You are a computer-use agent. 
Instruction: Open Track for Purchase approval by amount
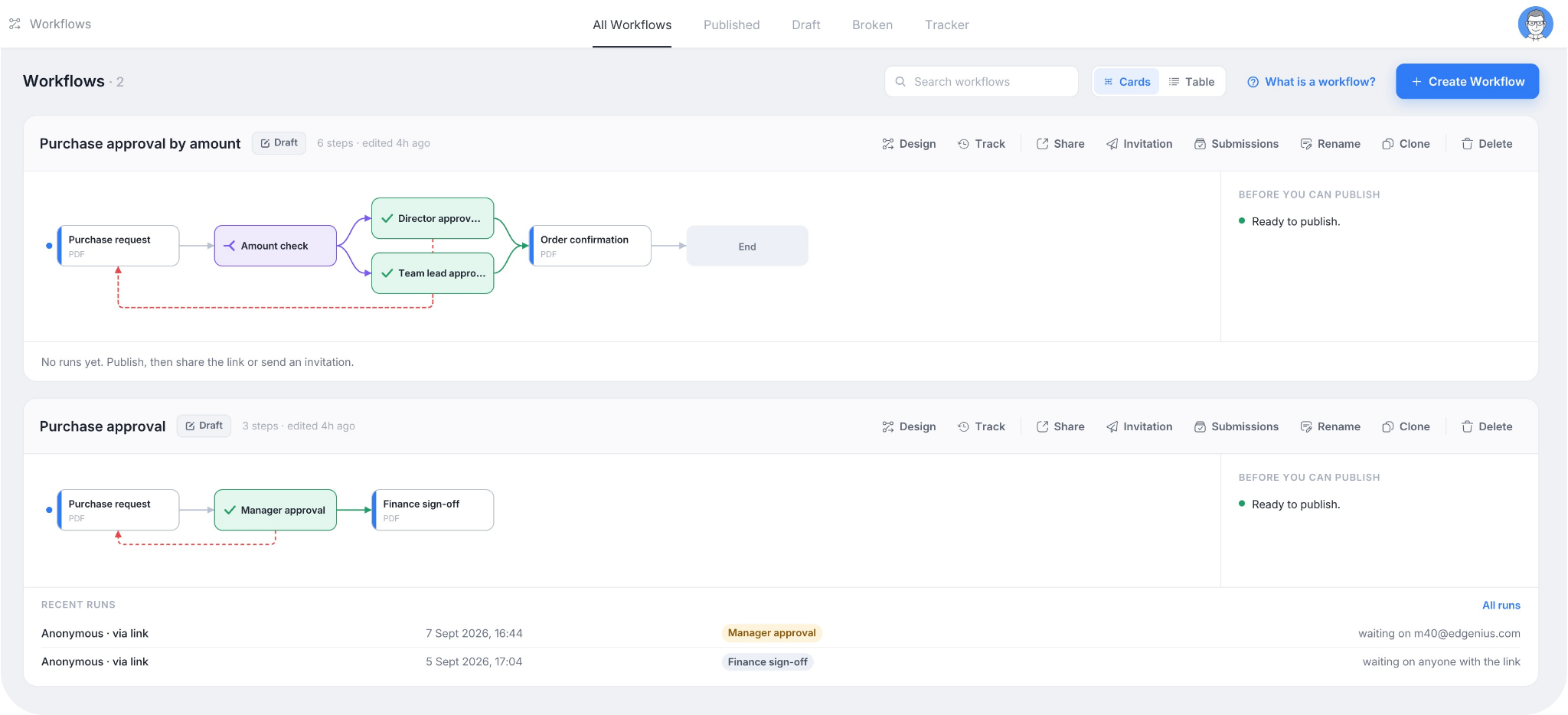[982, 144]
